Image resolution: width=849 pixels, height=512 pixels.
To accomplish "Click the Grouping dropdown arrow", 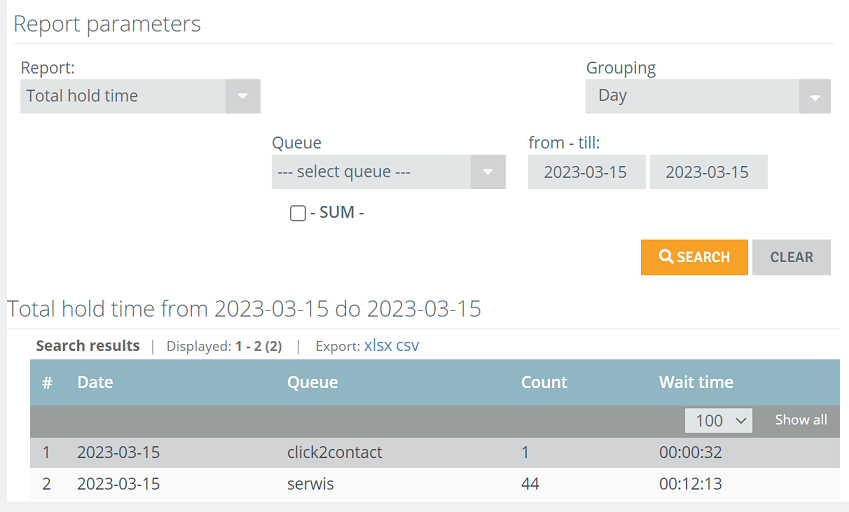I will coord(814,96).
